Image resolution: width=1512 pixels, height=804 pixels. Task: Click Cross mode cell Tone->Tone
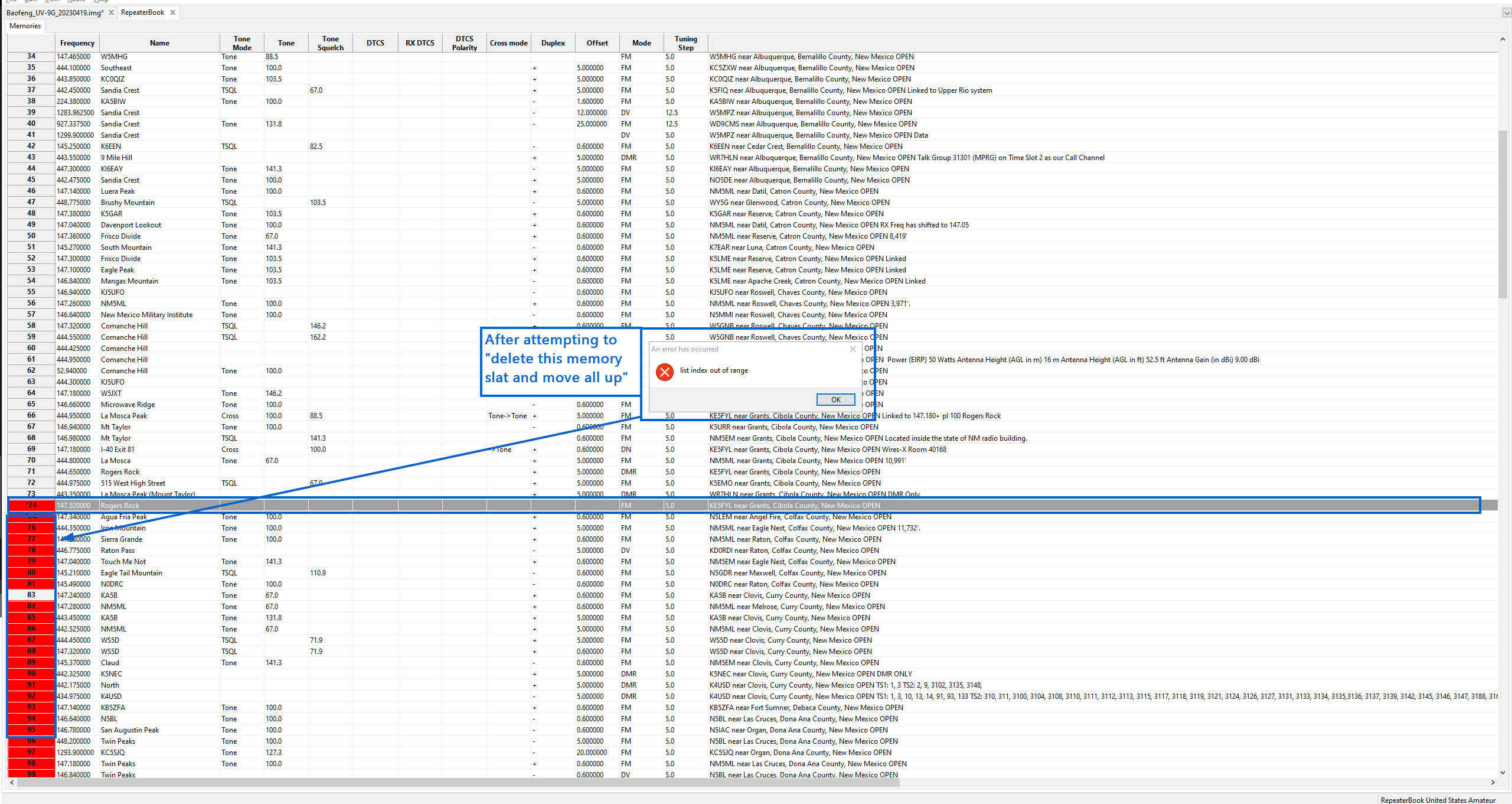click(509, 416)
